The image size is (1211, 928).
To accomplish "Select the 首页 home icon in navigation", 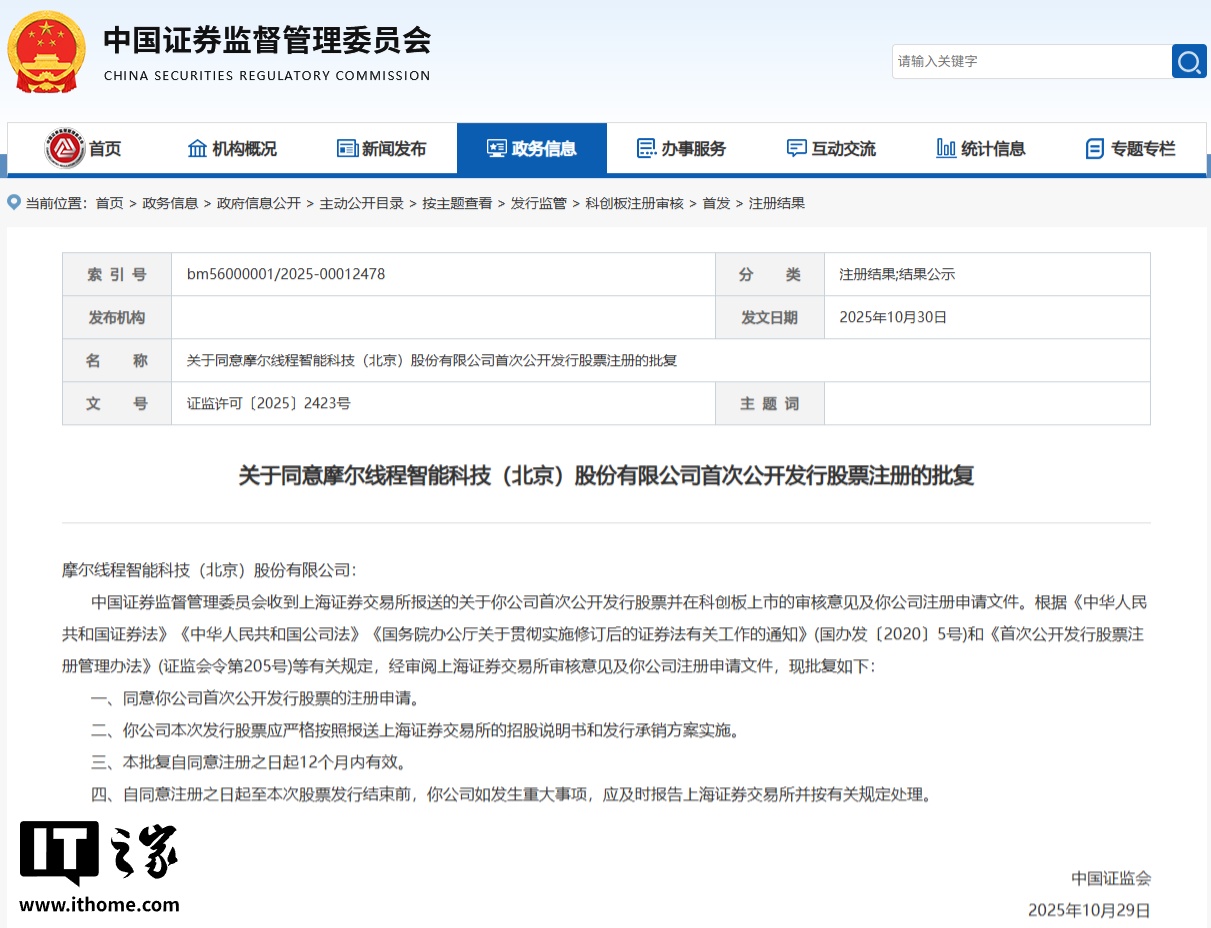I will point(62,147).
